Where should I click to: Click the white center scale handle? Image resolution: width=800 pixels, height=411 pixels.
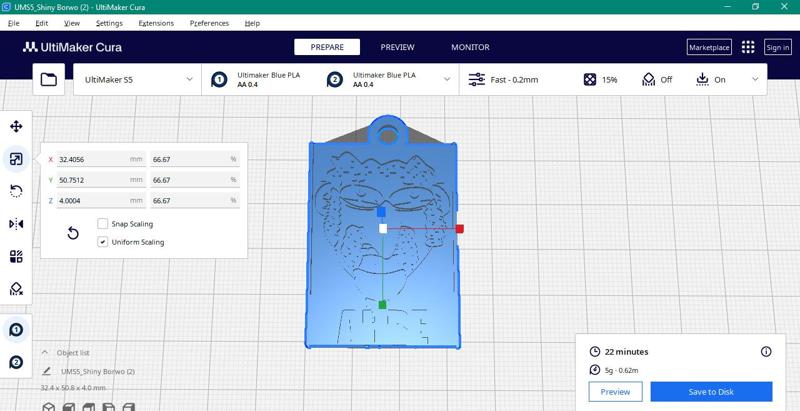tap(383, 228)
